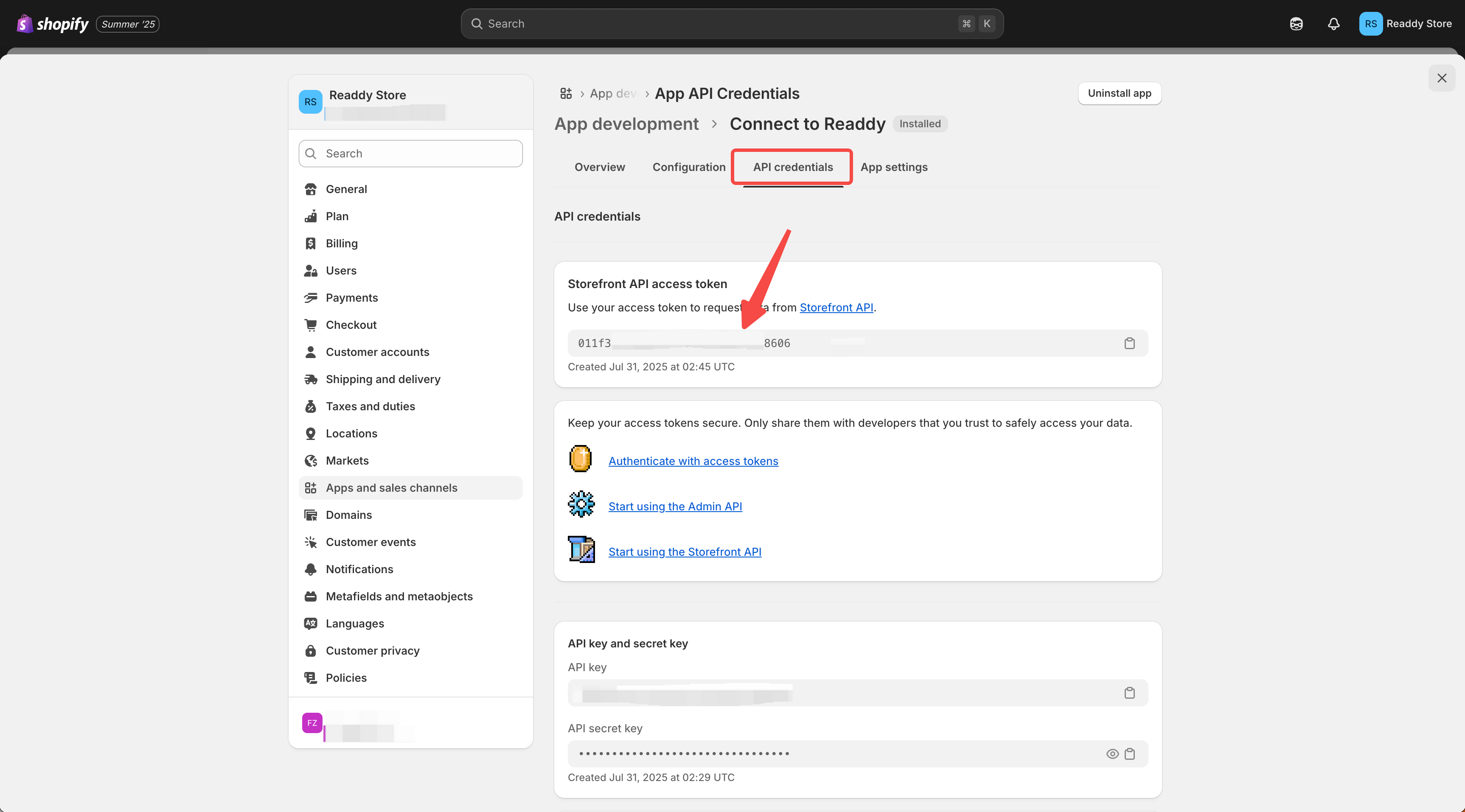Open Shopify Sidekick assistant icon
Viewport: 1465px width, 812px height.
1296,24
